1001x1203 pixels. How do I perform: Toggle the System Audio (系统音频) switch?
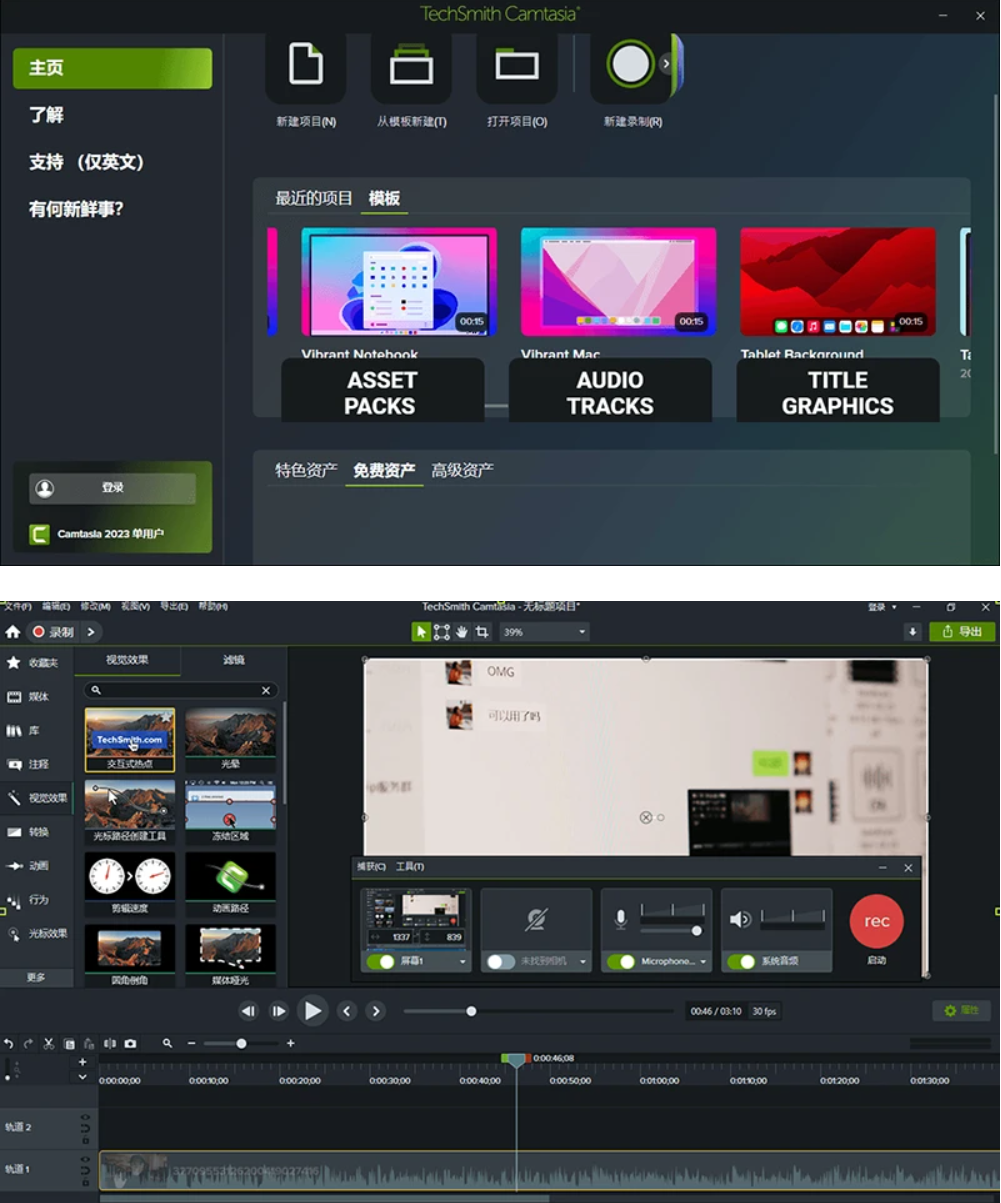pyautogui.click(x=741, y=962)
